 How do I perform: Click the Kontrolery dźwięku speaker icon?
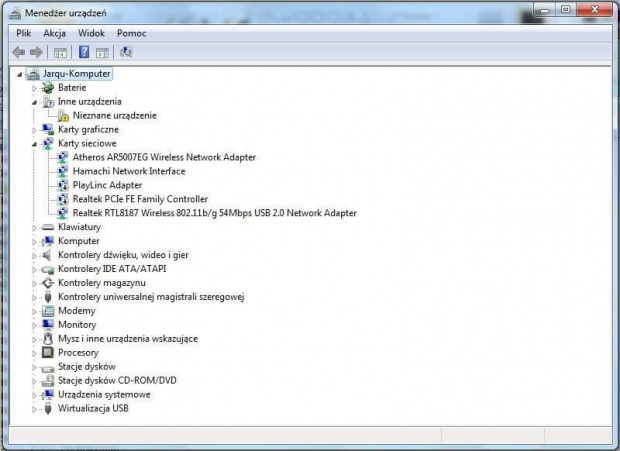coord(47,255)
